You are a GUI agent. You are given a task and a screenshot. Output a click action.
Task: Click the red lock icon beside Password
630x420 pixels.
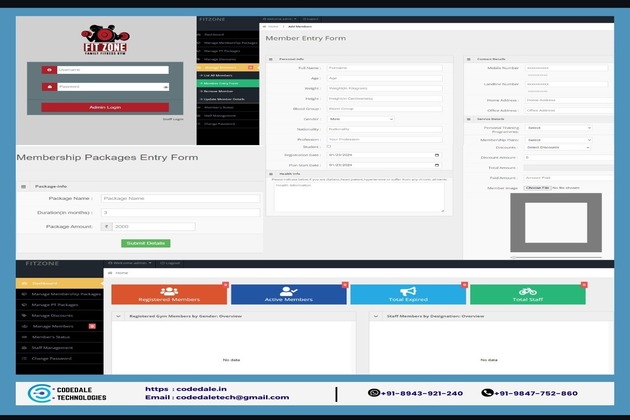49,87
